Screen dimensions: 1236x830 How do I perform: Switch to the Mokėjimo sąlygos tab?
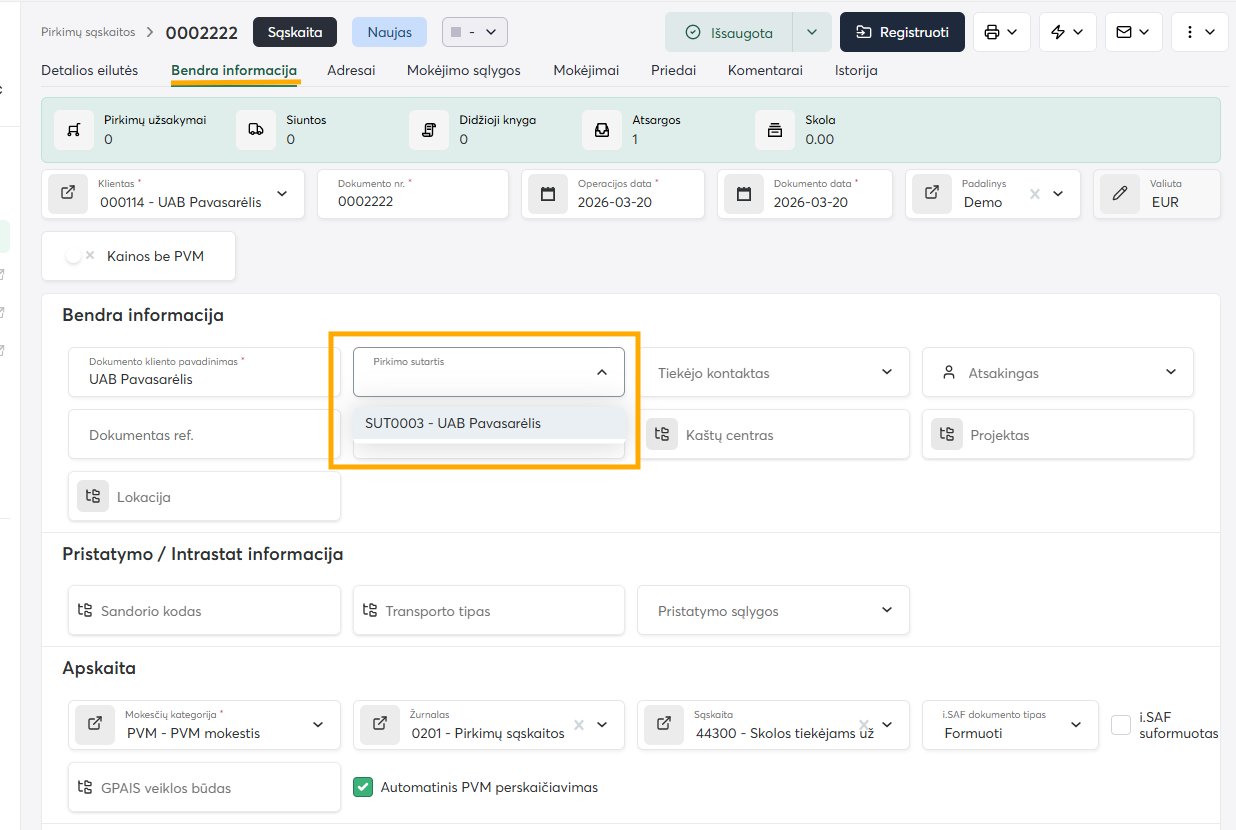463,71
